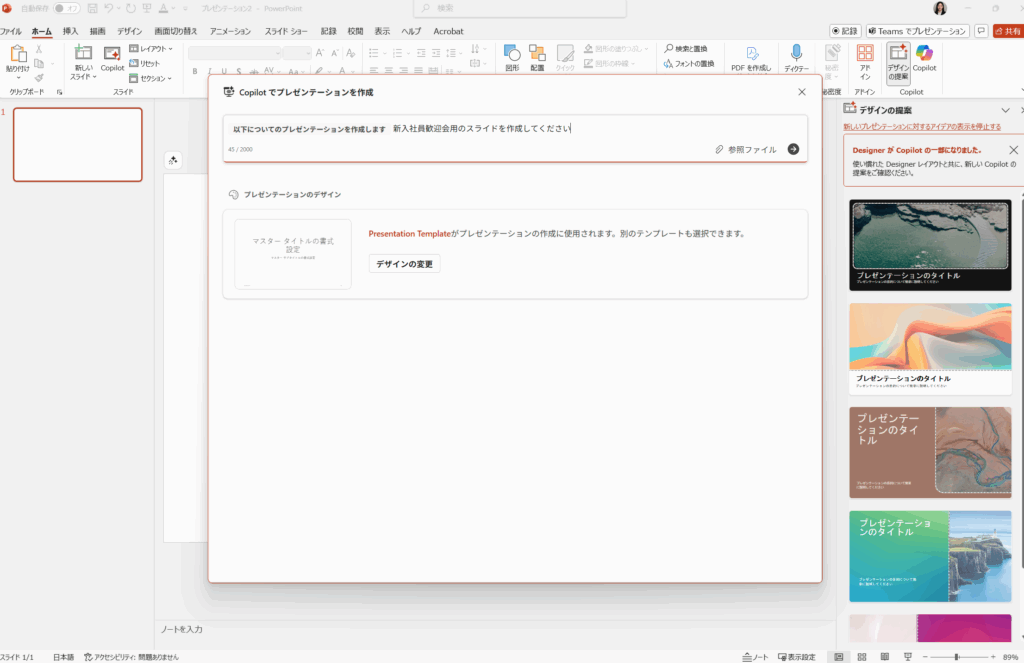Toggle the ノート pane in the status bar
This screenshot has height=663, width=1024.
coord(756,656)
